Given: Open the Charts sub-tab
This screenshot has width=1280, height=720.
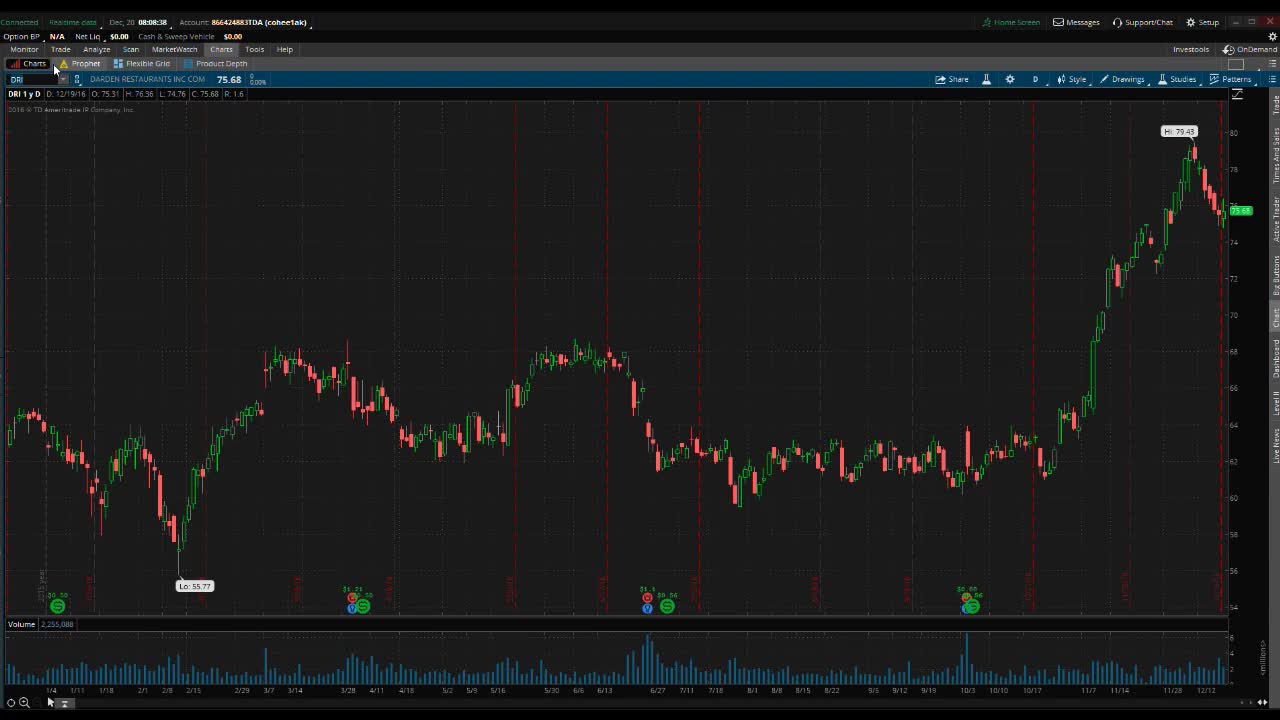Looking at the screenshot, I should point(28,64).
